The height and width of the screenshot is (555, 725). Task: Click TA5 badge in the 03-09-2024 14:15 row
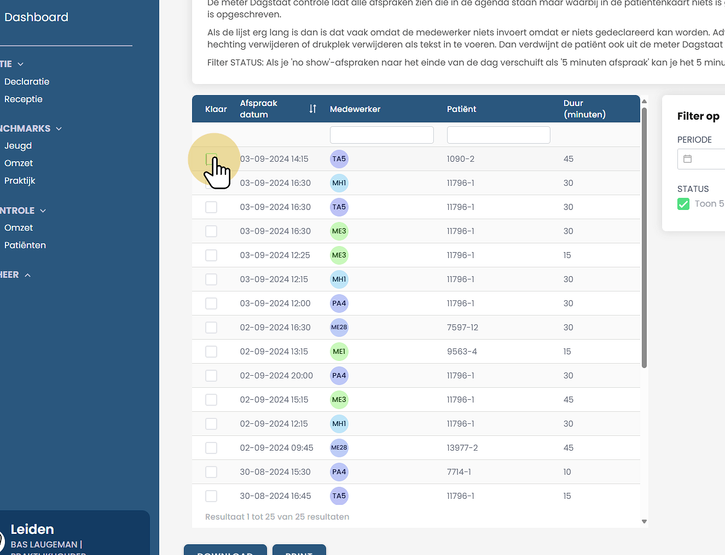point(339,159)
